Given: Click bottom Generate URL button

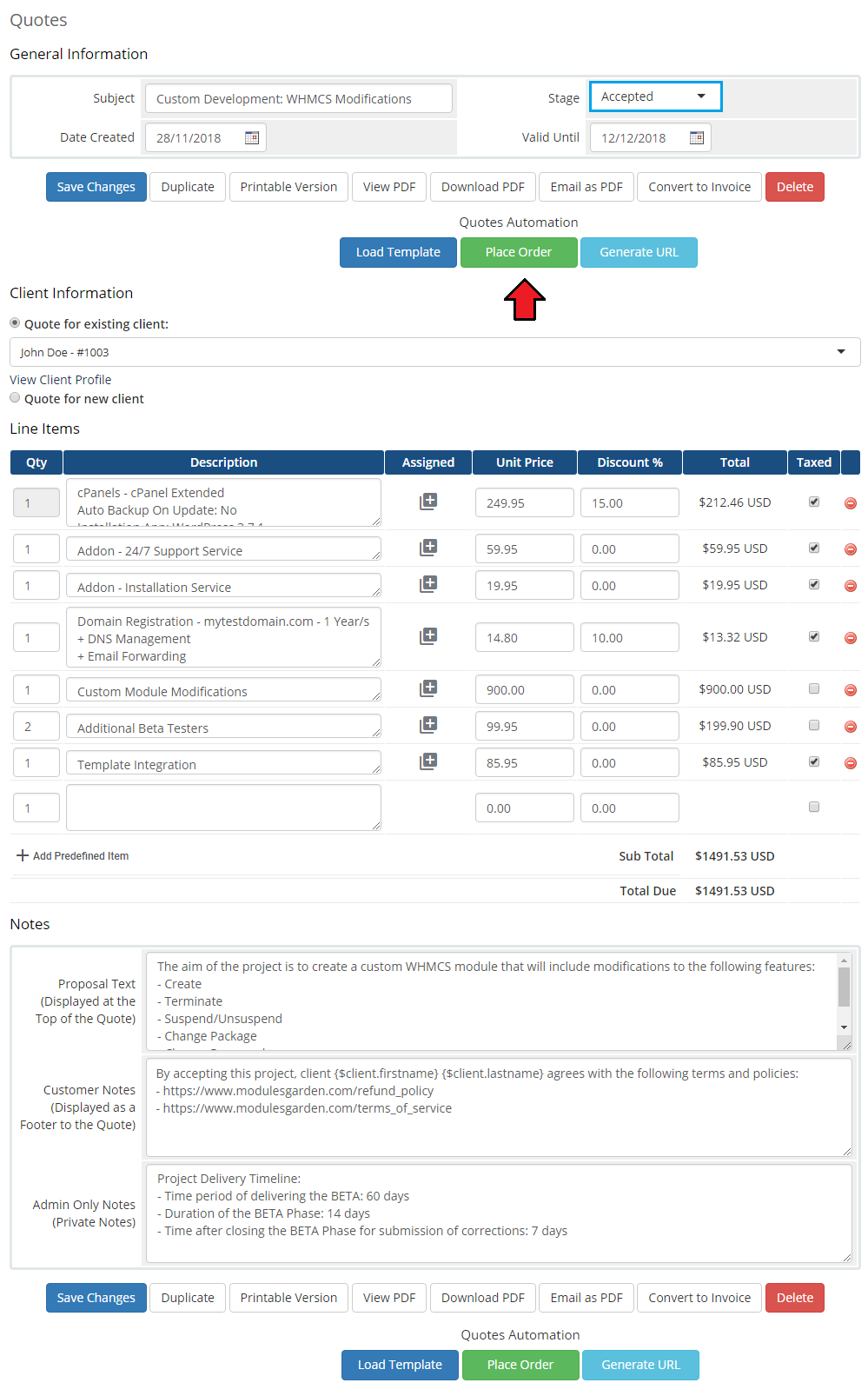Looking at the screenshot, I should click(640, 1365).
